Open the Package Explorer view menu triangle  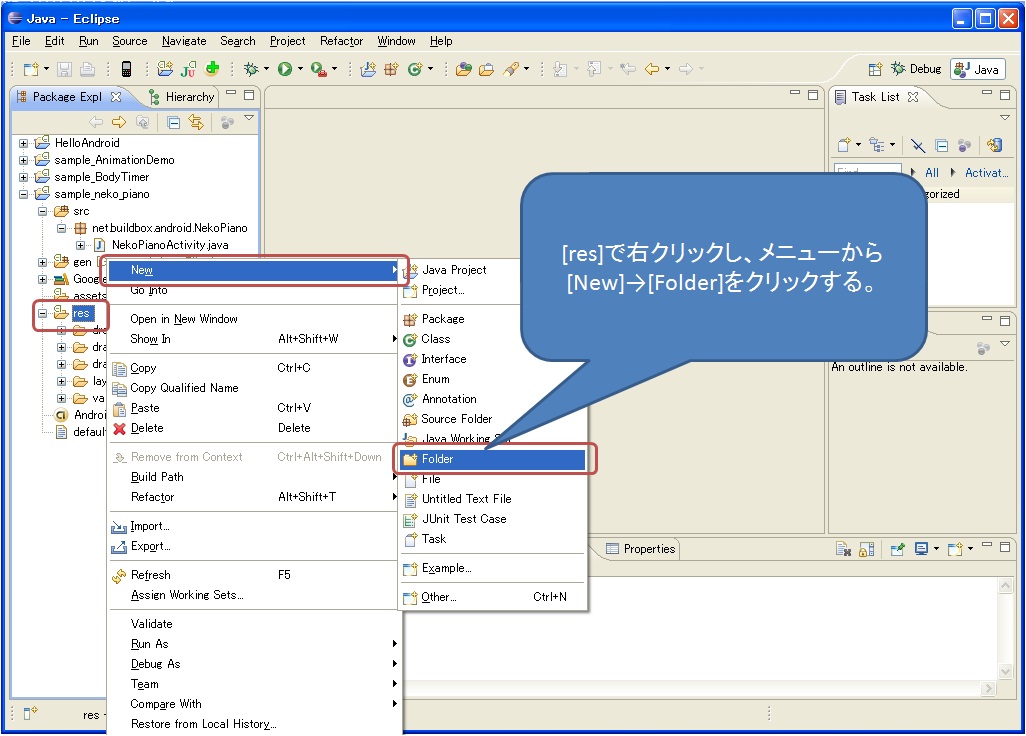click(249, 118)
